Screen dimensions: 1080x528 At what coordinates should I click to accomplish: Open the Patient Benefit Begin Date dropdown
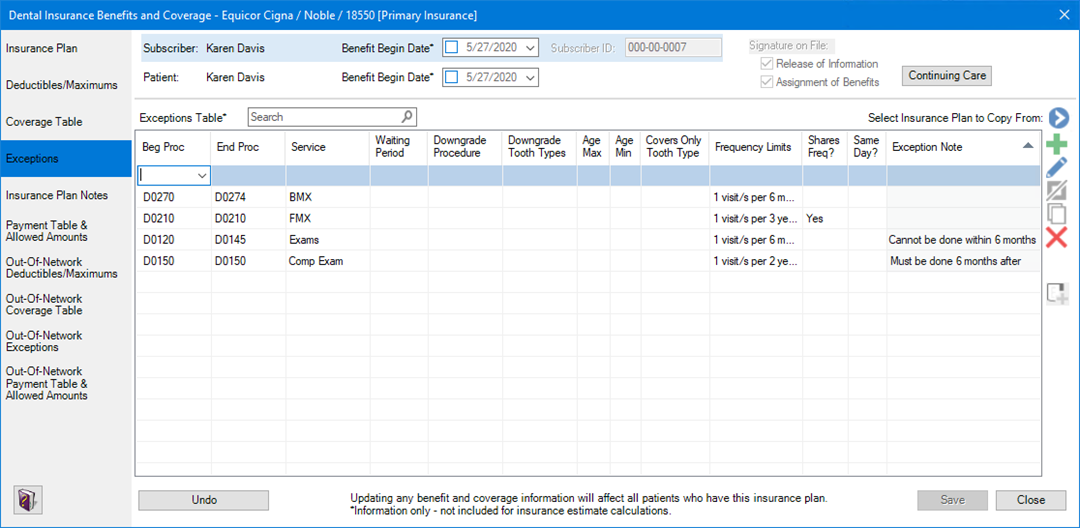point(530,77)
